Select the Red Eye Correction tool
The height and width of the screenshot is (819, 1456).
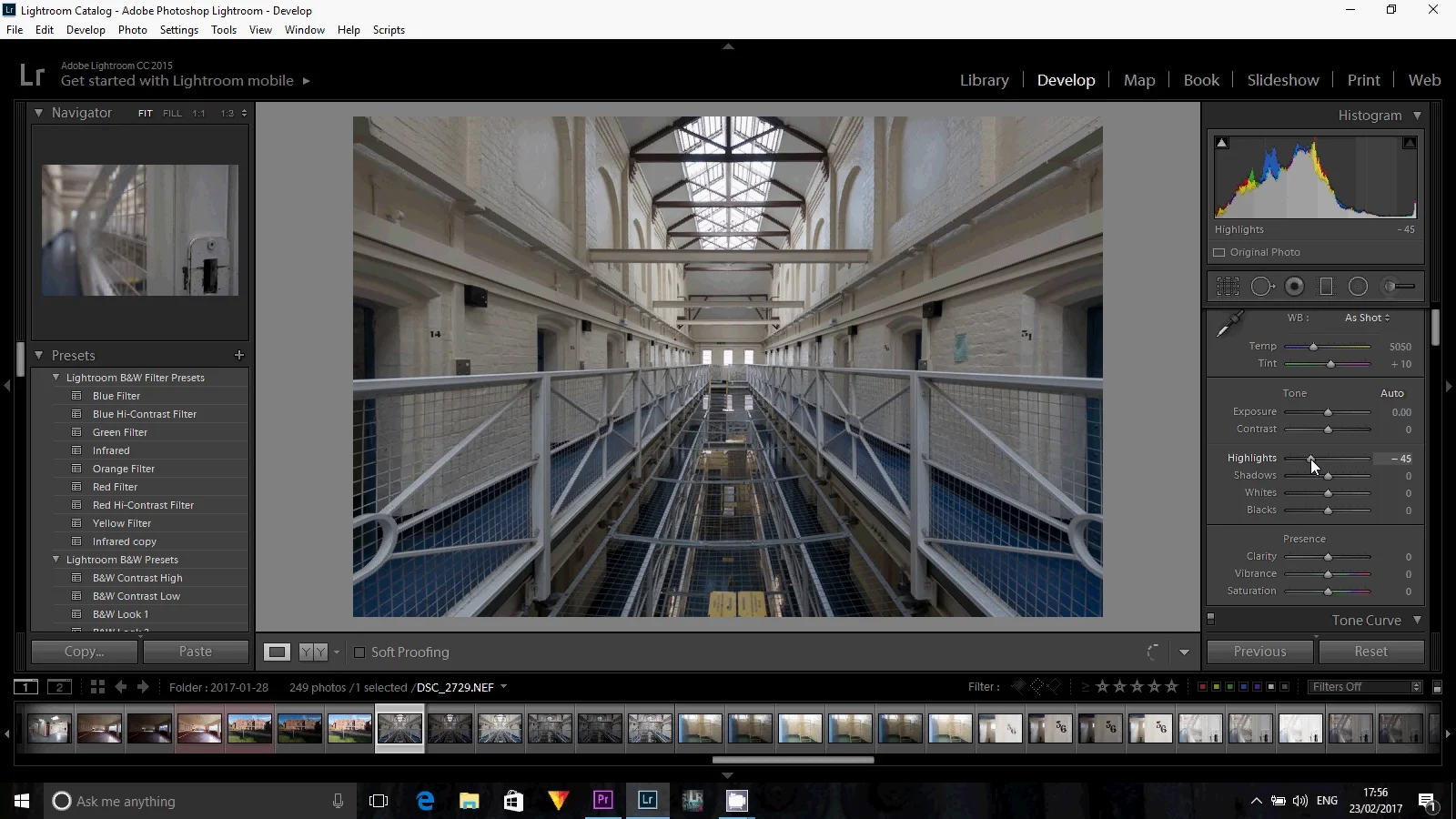(1294, 287)
